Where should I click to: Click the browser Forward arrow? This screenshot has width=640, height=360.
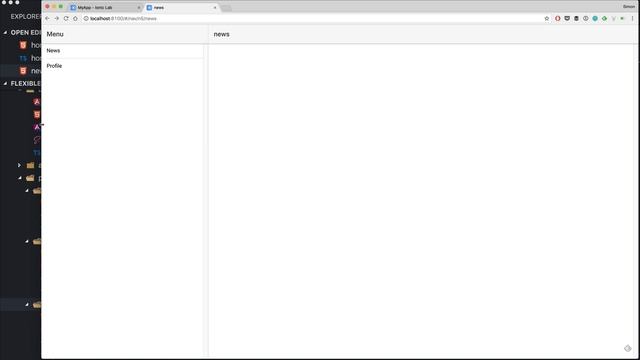pos(57,18)
